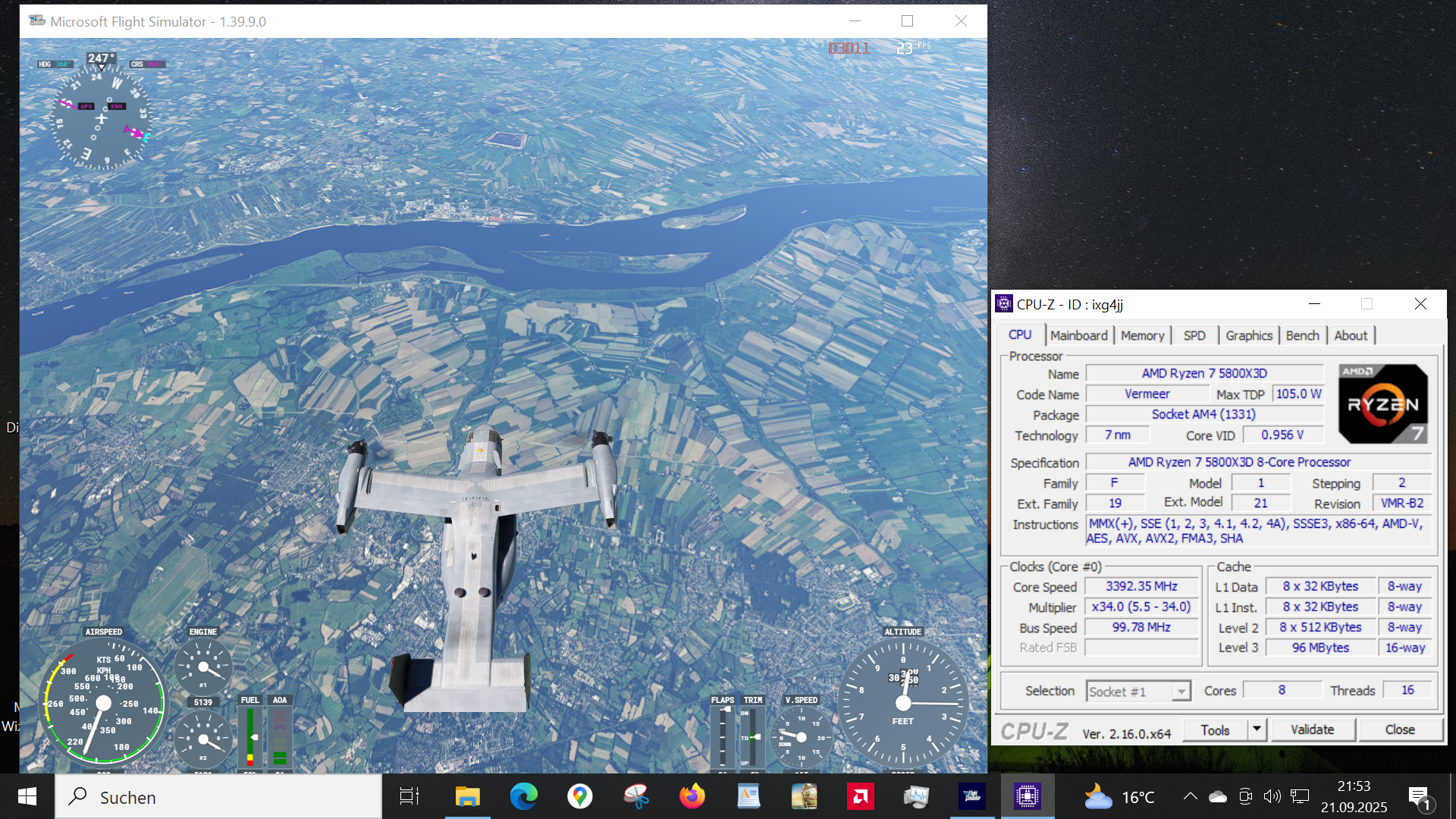Switch to the CPU-Z window via its taskbar icon
The width and height of the screenshot is (1456, 819).
tap(1028, 796)
